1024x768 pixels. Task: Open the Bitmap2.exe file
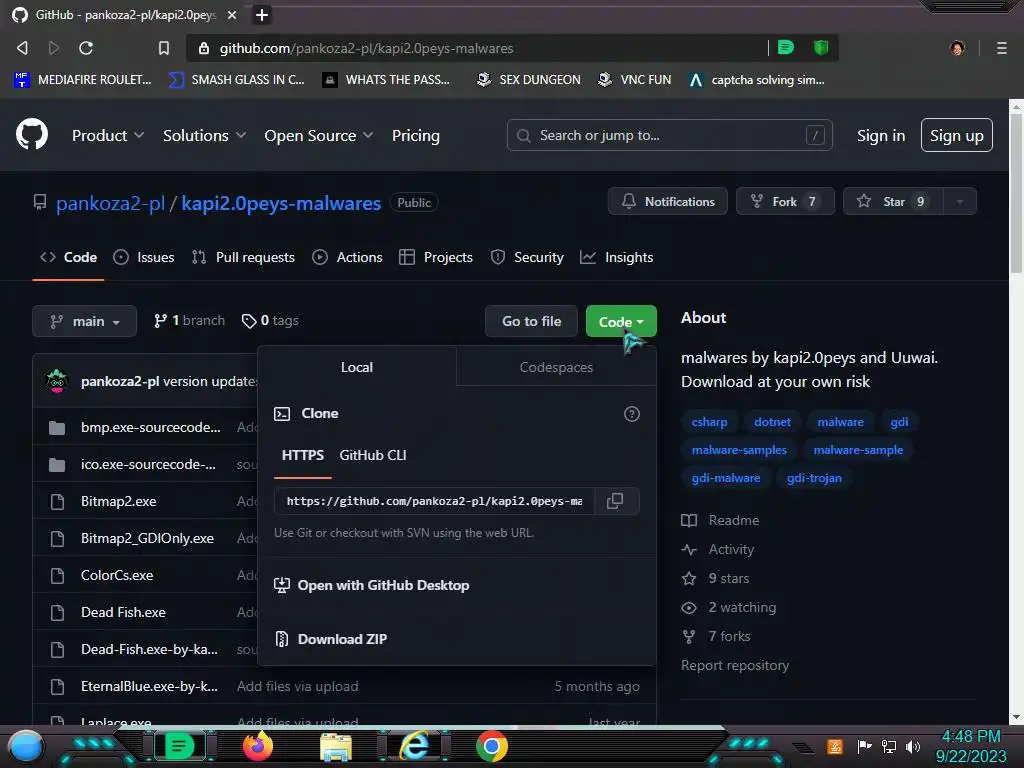point(118,501)
